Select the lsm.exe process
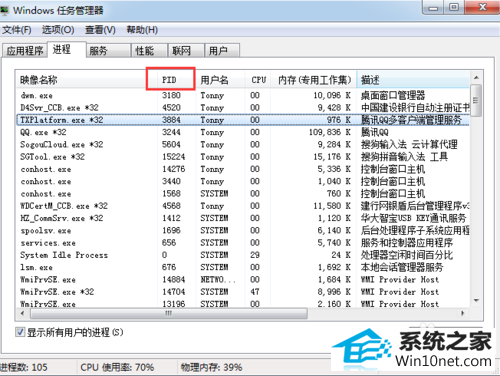This screenshot has width=500, height=376. (x=243, y=267)
